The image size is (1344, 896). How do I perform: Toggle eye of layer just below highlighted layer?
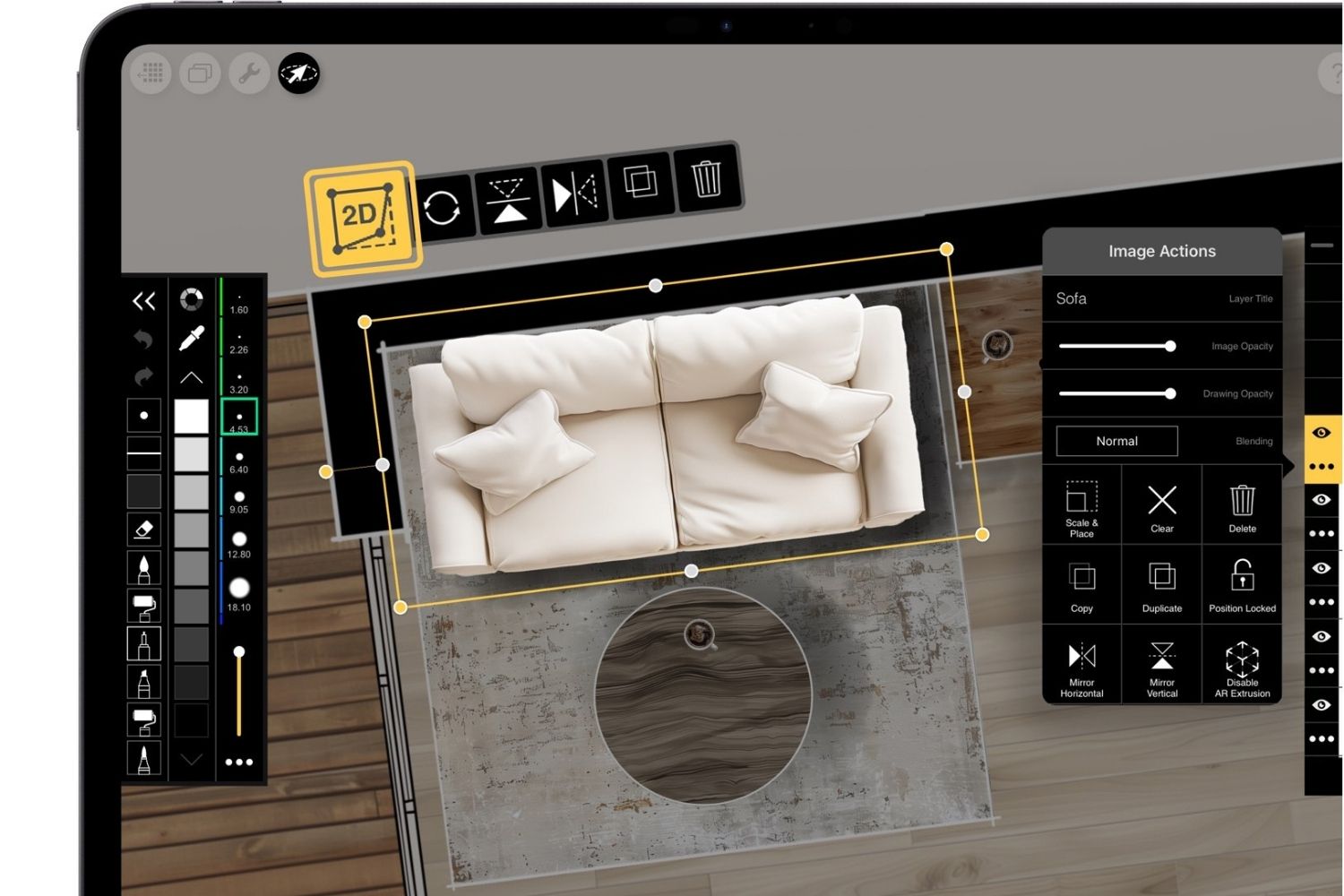pos(1322,500)
